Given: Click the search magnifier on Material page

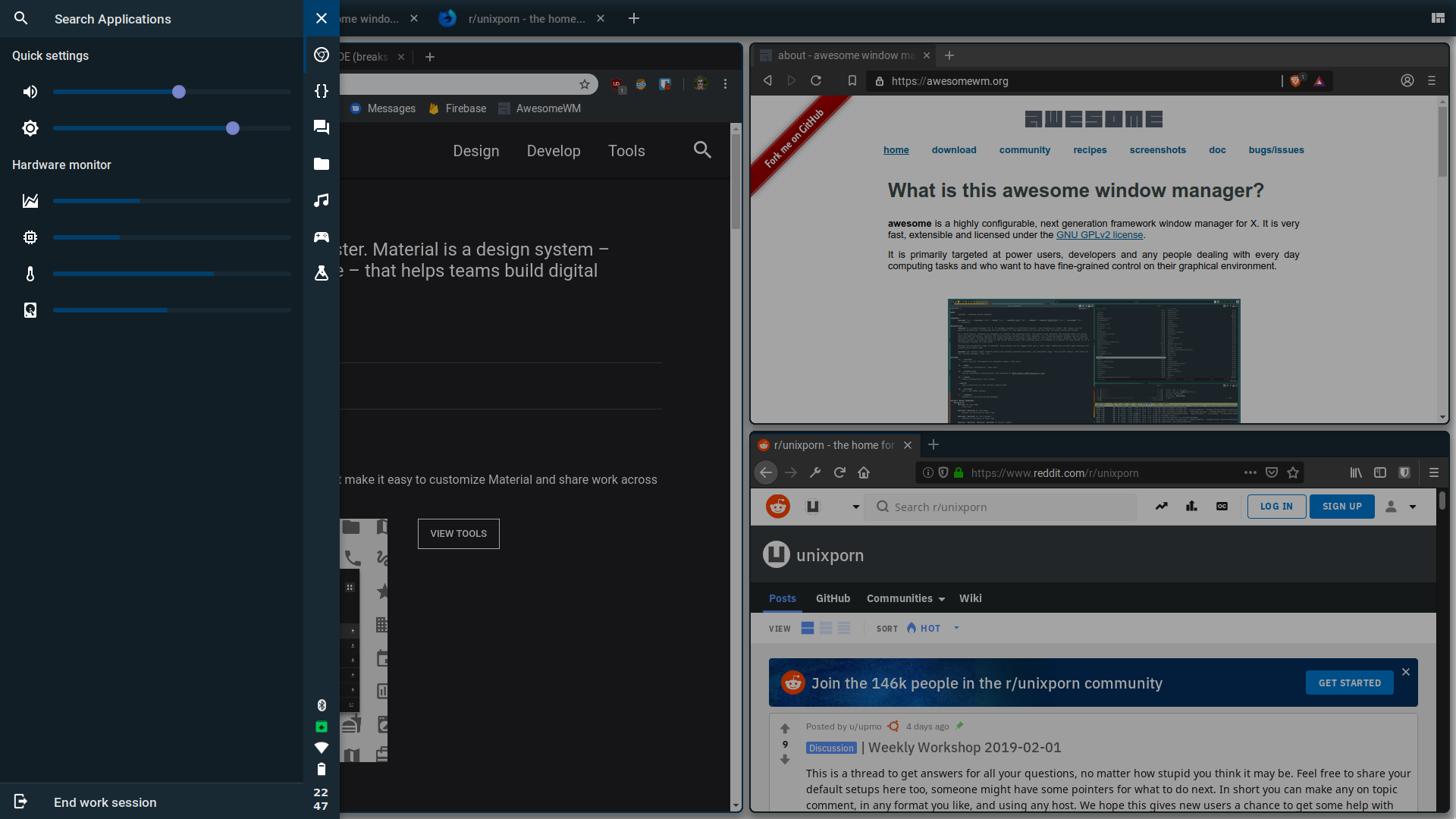Looking at the screenshot, I should [x=703, y=150].
